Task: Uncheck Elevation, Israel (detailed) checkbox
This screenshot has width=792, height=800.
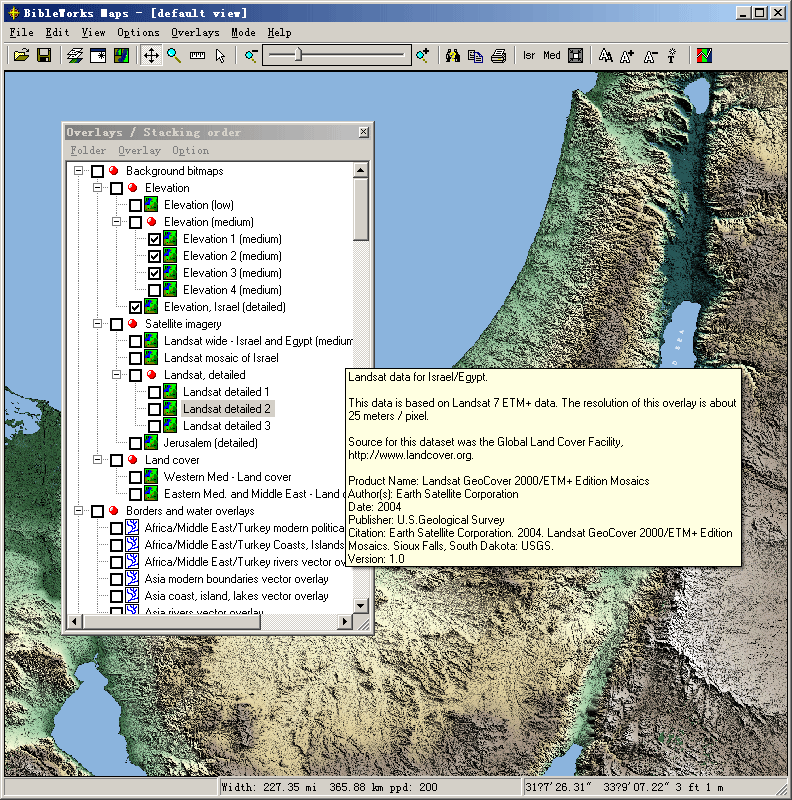Action: [x=135, y=307]
